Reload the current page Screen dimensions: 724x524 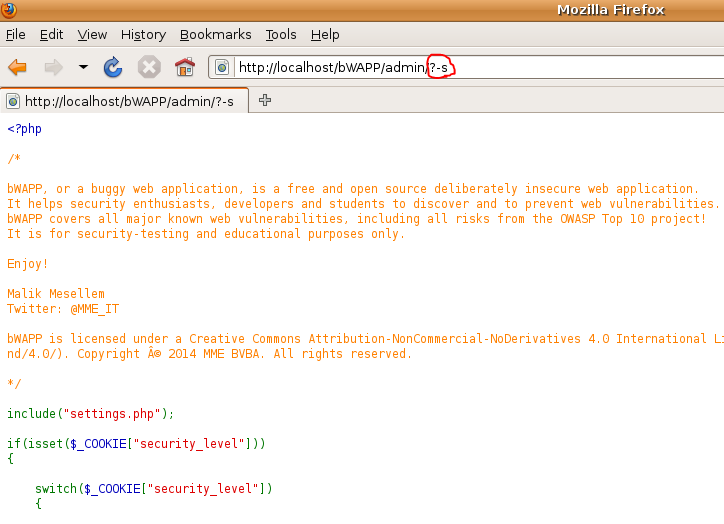click(113, 67)
